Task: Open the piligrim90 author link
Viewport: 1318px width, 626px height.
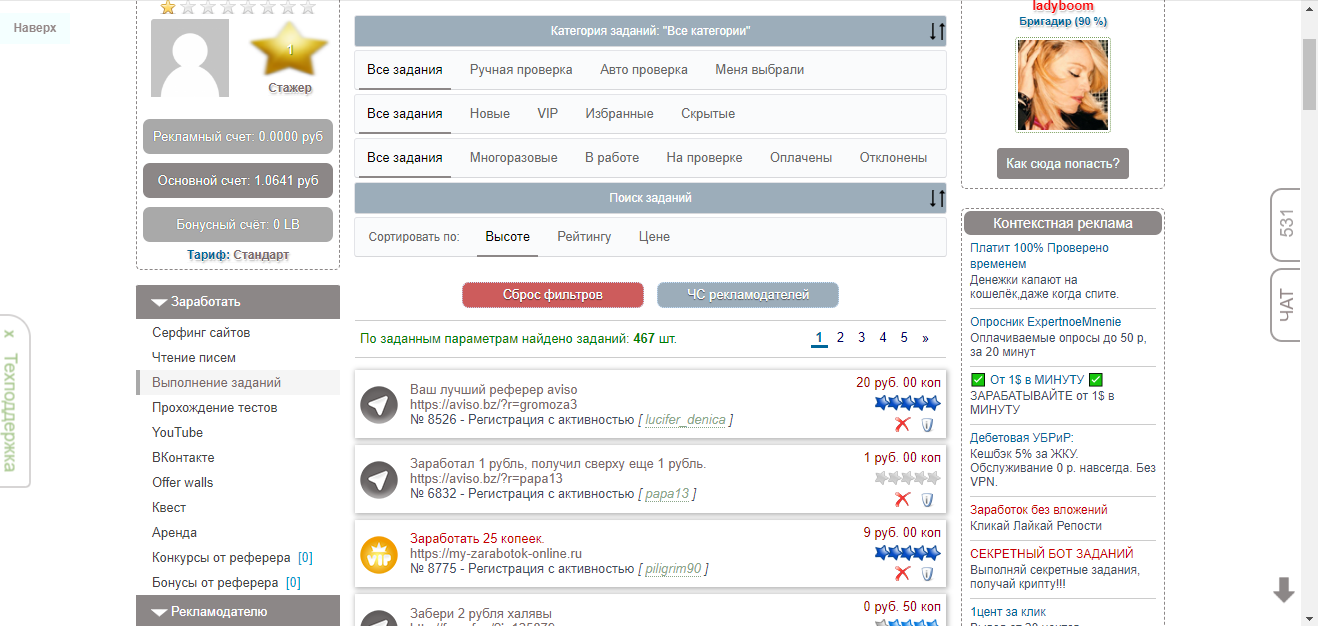Action: [674, 569]
